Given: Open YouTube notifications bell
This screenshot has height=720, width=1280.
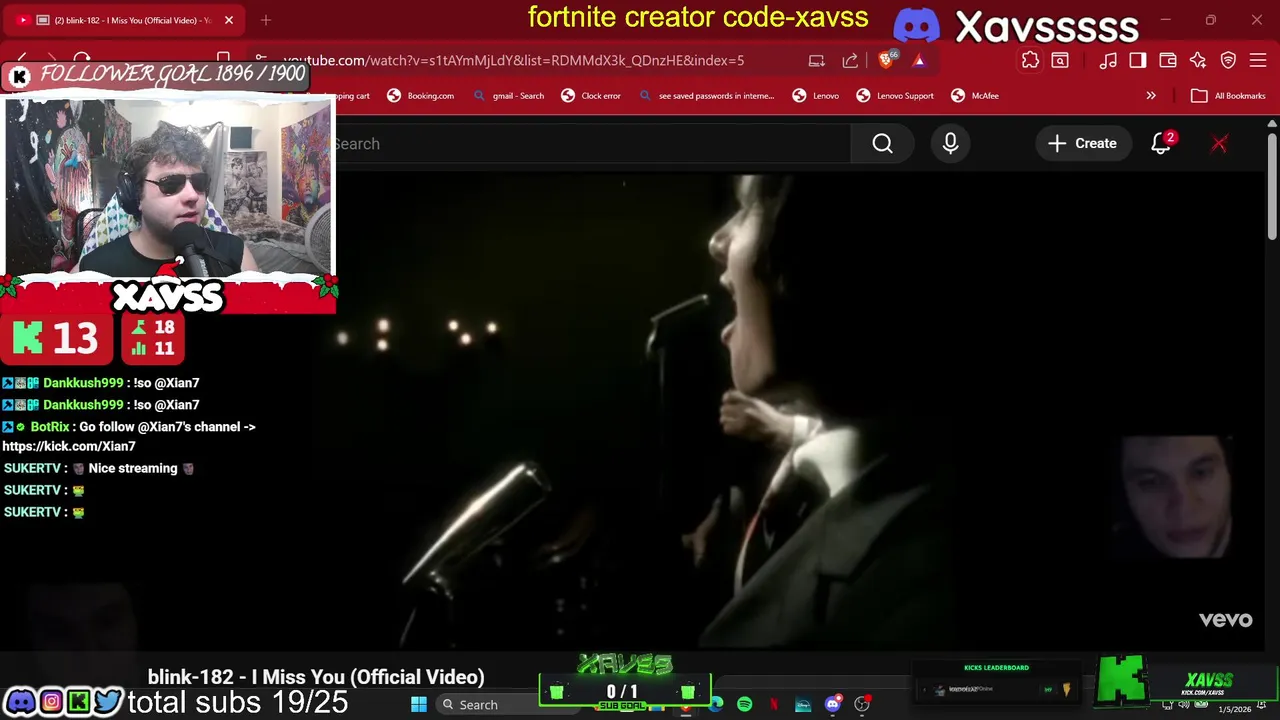Looking at the screenshot, I should 1161,144.
